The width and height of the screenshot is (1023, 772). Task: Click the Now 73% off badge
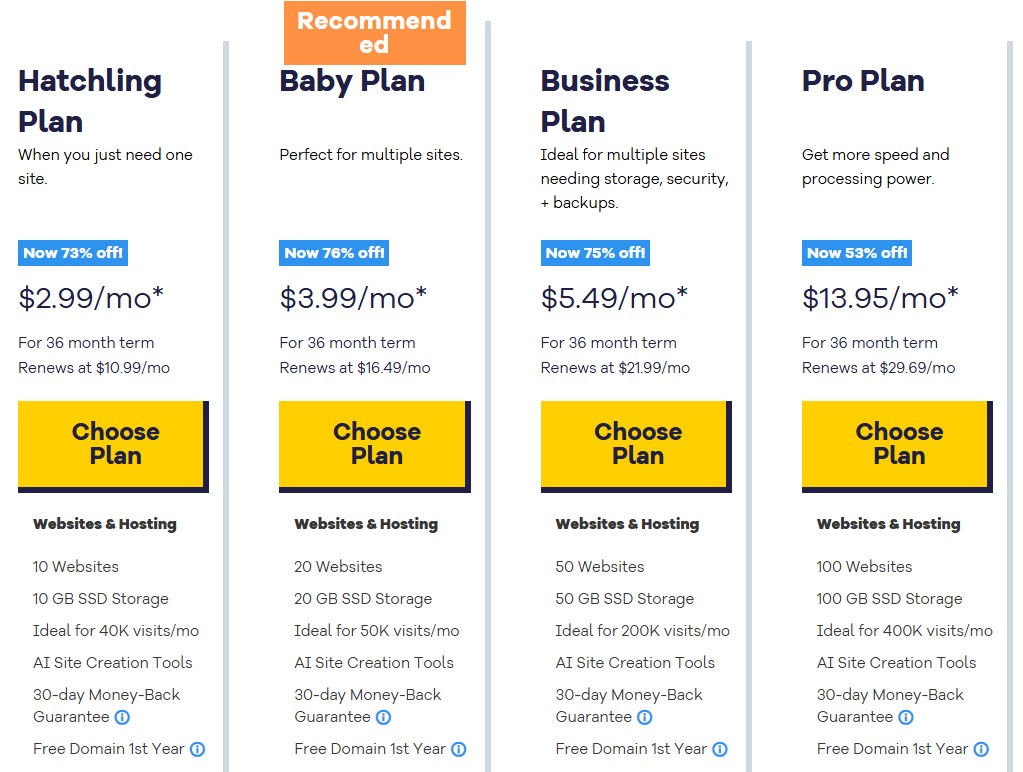click(73, 253)
